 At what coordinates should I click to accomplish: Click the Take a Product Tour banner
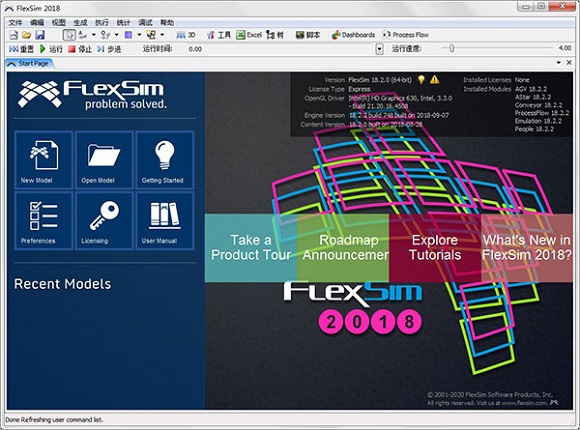click(x=251, y=248)
